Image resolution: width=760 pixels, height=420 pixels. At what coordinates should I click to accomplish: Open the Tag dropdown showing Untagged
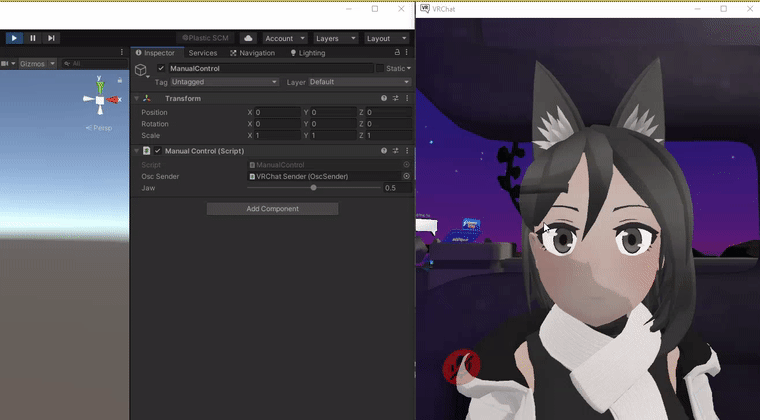pos(224,82)
